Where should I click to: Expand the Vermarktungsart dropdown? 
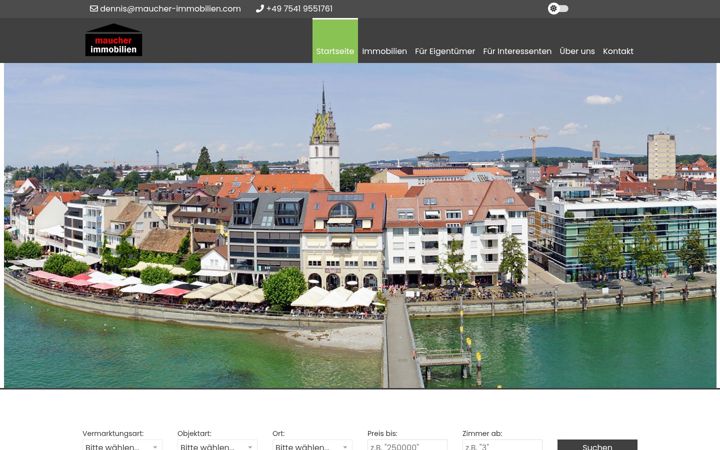point(122,445)
